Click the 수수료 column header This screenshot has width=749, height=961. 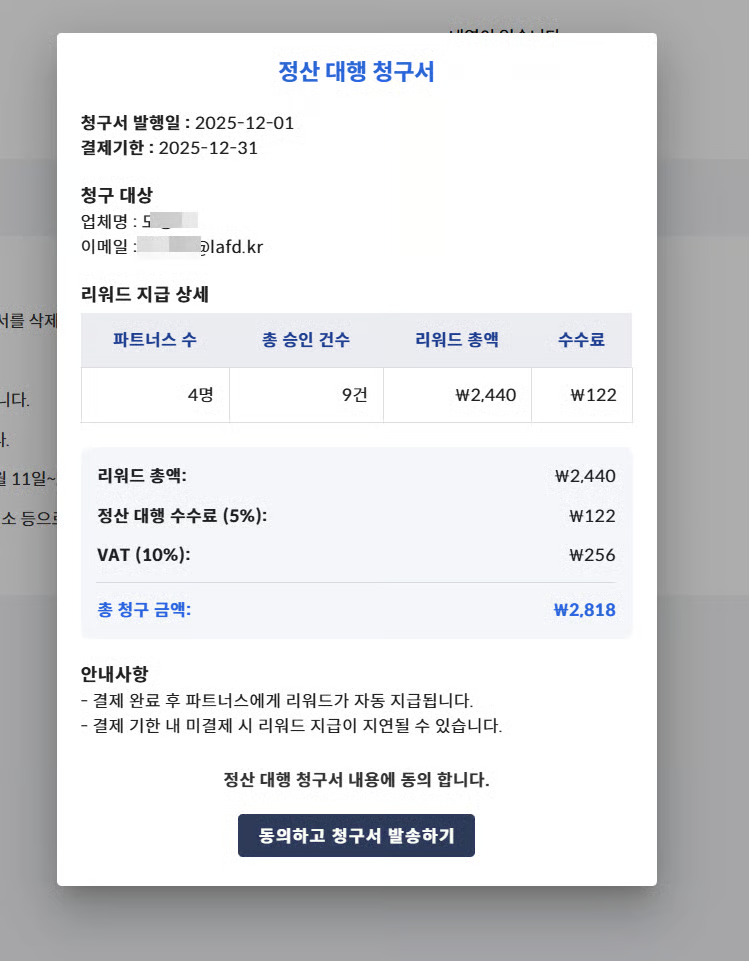coord(582,340)
